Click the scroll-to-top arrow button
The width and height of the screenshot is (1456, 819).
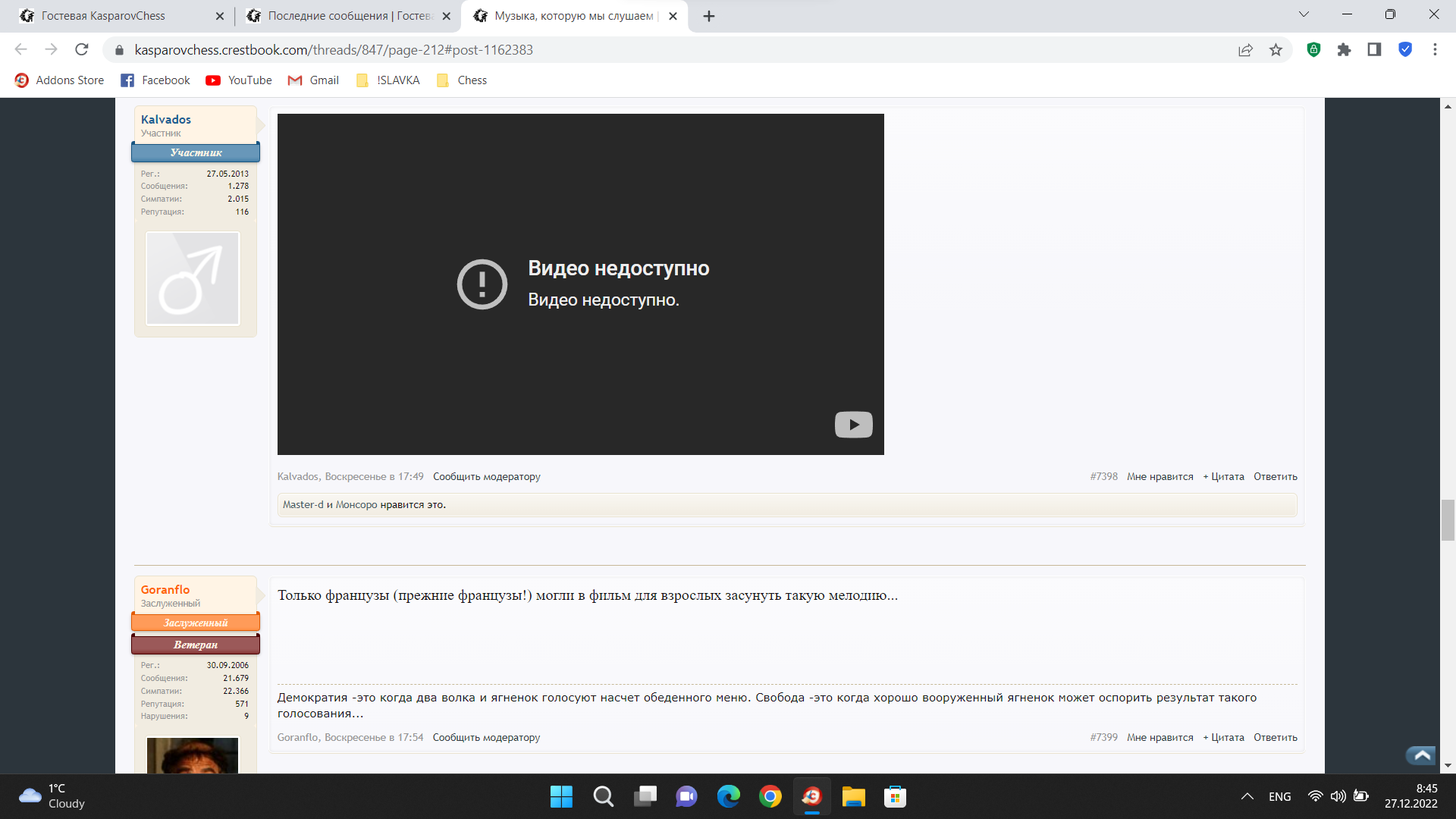click(x=1421, y=755)
